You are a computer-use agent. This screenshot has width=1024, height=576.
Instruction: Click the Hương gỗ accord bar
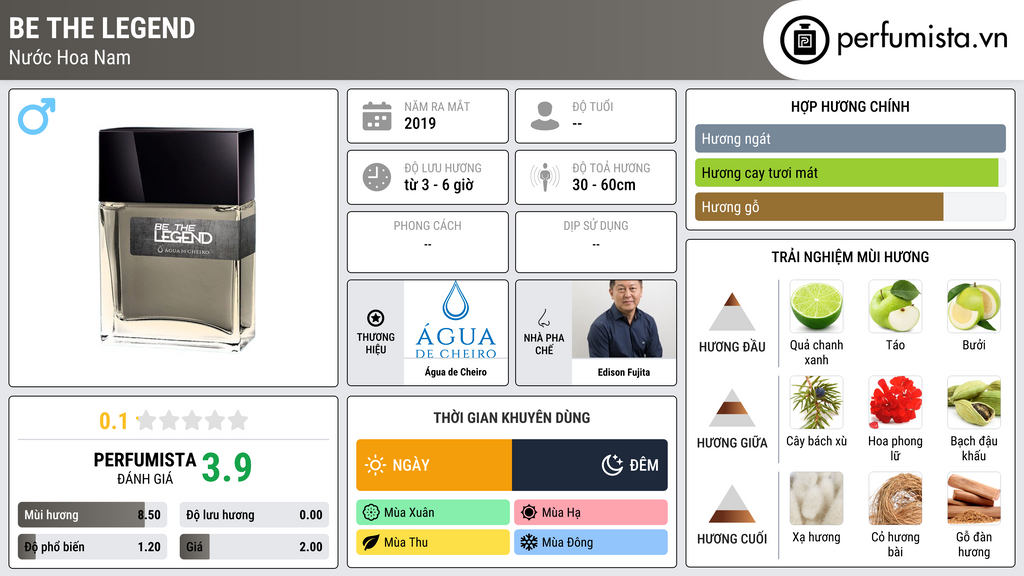coord(850,207)
